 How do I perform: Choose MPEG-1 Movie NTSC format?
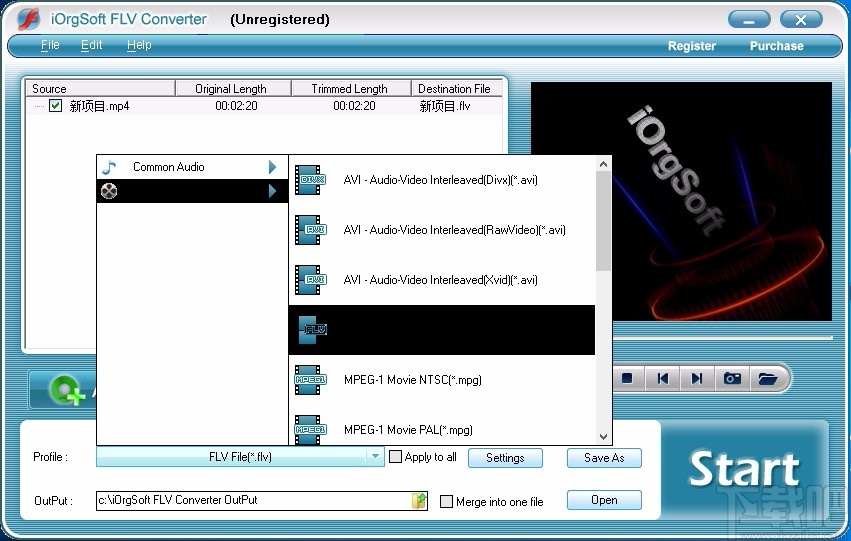(x=442, y=380)
